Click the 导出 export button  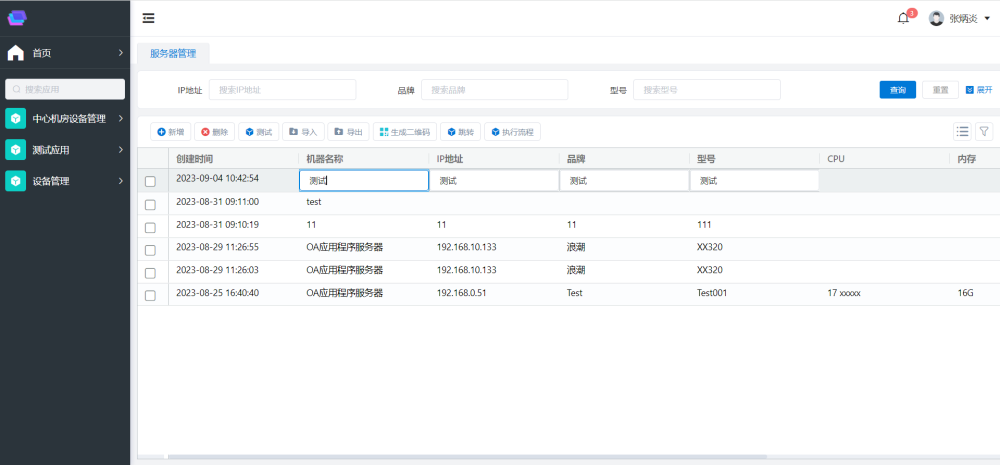pyautogui.click(x=348, y=132)
